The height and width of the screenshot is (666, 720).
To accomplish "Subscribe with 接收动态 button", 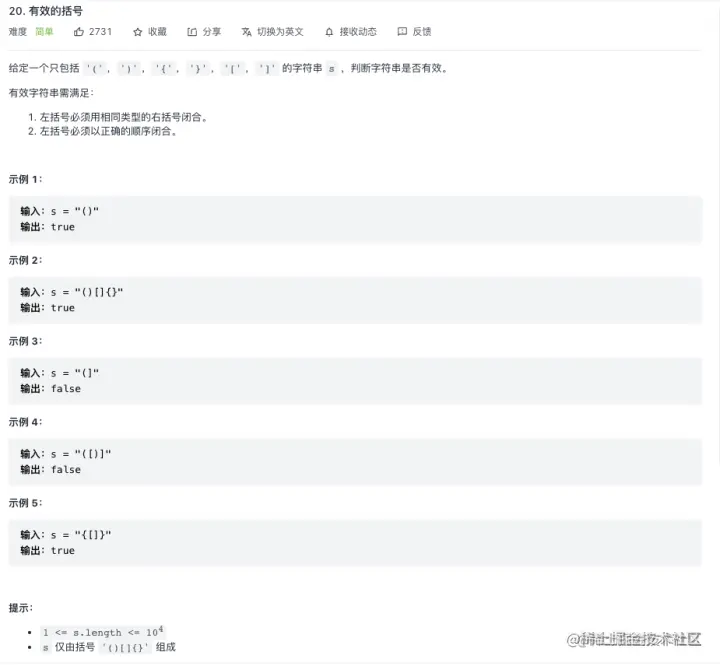I will (x=358, y=32).
